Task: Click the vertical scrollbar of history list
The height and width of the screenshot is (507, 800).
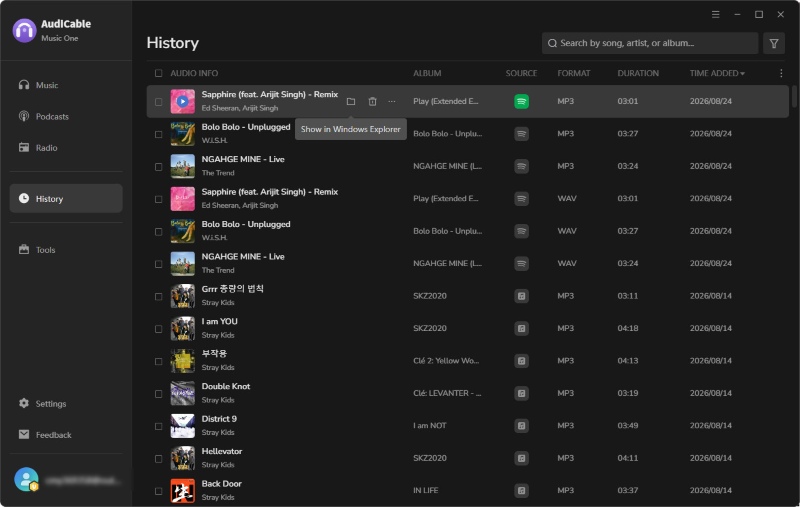Action: [794, 97]
